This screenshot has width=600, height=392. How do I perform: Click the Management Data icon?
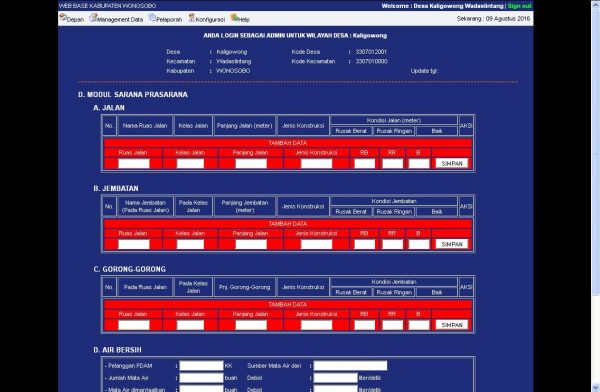pos(93,18)
